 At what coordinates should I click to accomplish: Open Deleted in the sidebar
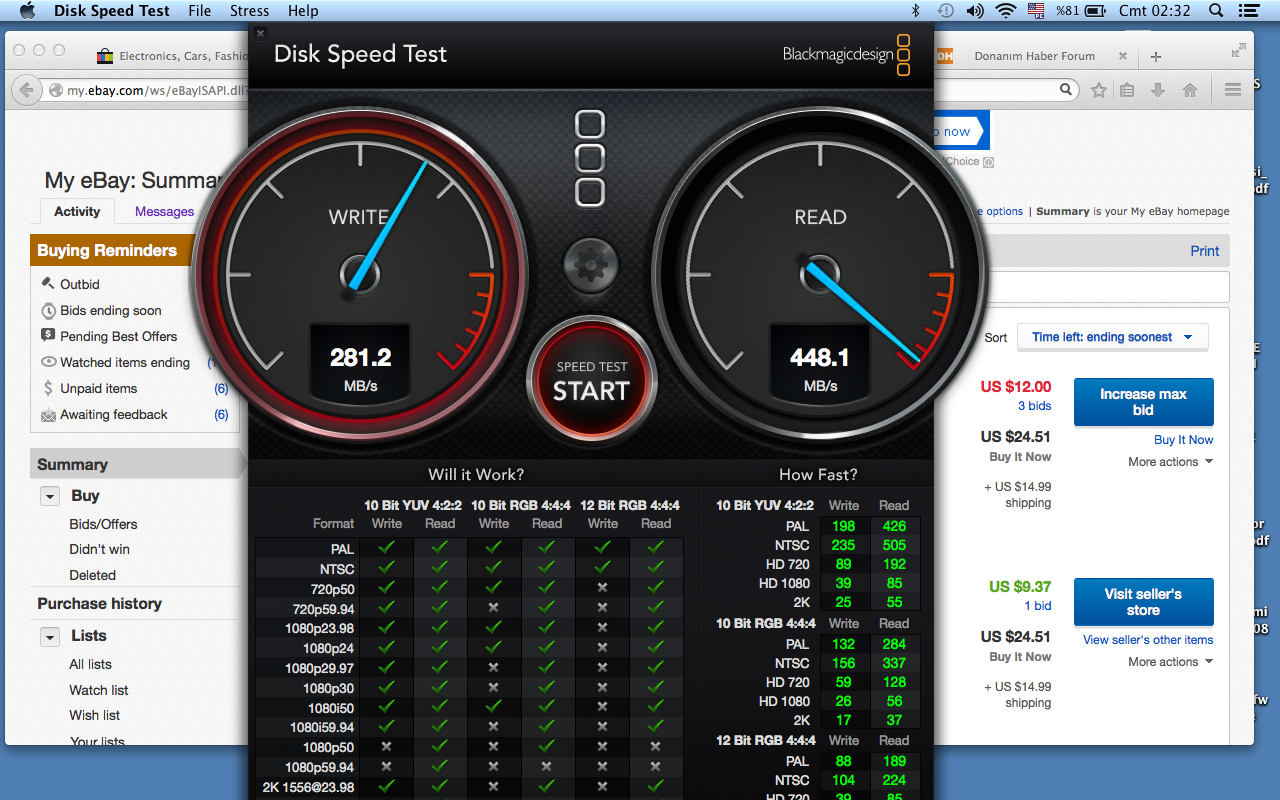[92, 575]
